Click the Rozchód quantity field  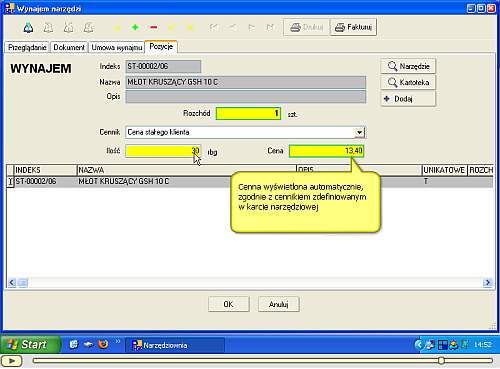pyautogui.click(x=248, y=114)
